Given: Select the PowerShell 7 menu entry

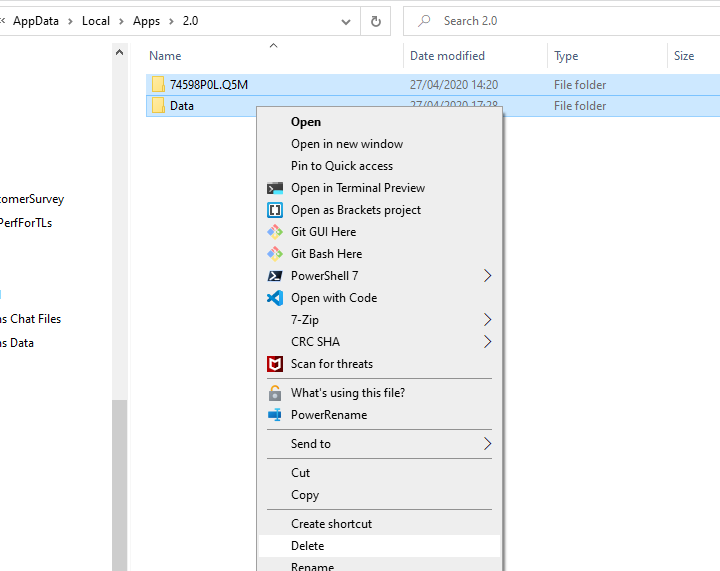Looking at the screenshot, I should (x=379, y=276).
